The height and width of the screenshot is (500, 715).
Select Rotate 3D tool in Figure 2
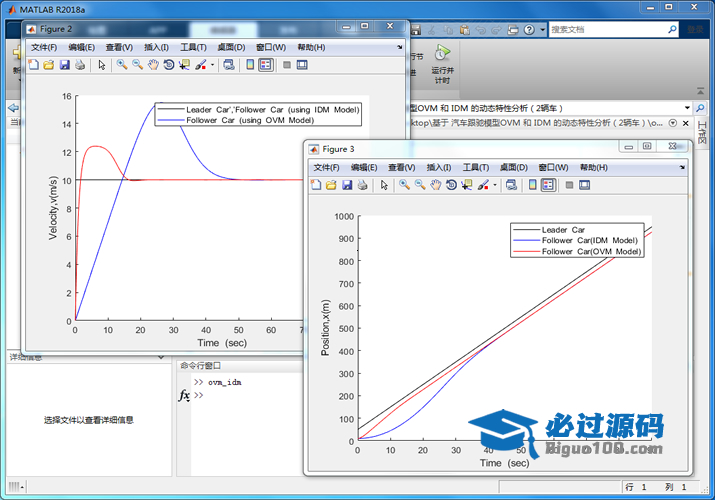pos(169,65)
